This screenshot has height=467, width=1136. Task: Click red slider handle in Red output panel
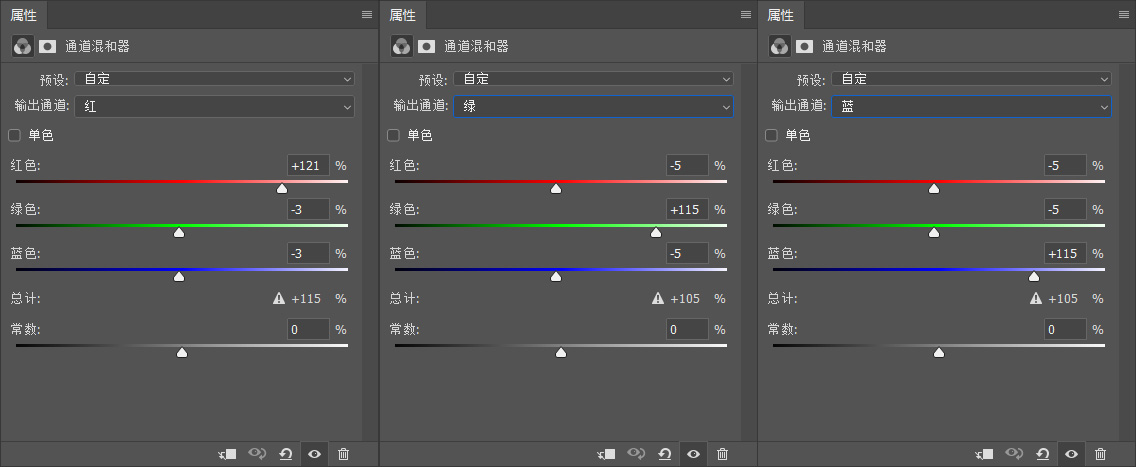282,188
